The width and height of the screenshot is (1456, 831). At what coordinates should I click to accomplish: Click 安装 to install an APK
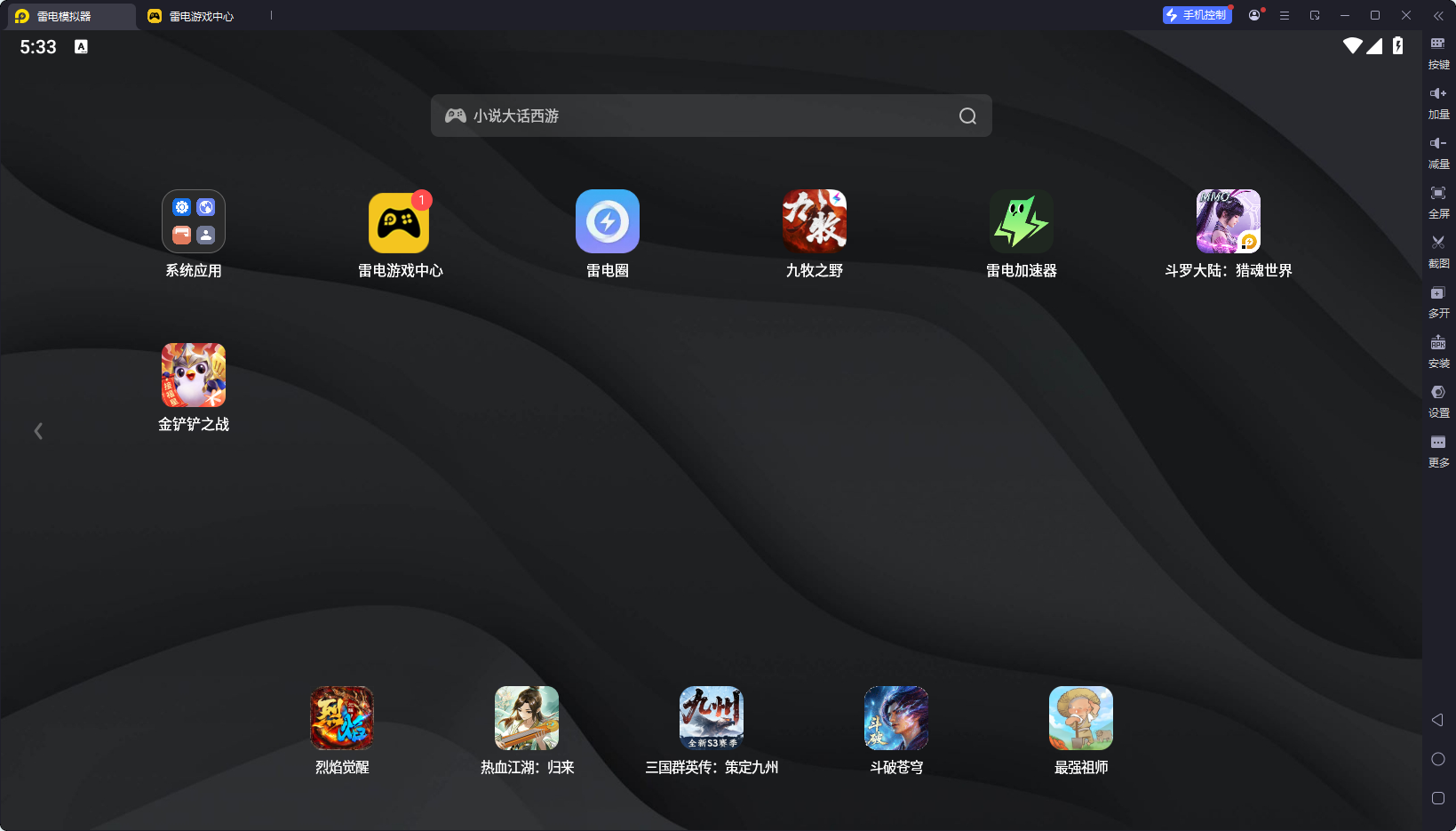click(x=1438, y=351)
